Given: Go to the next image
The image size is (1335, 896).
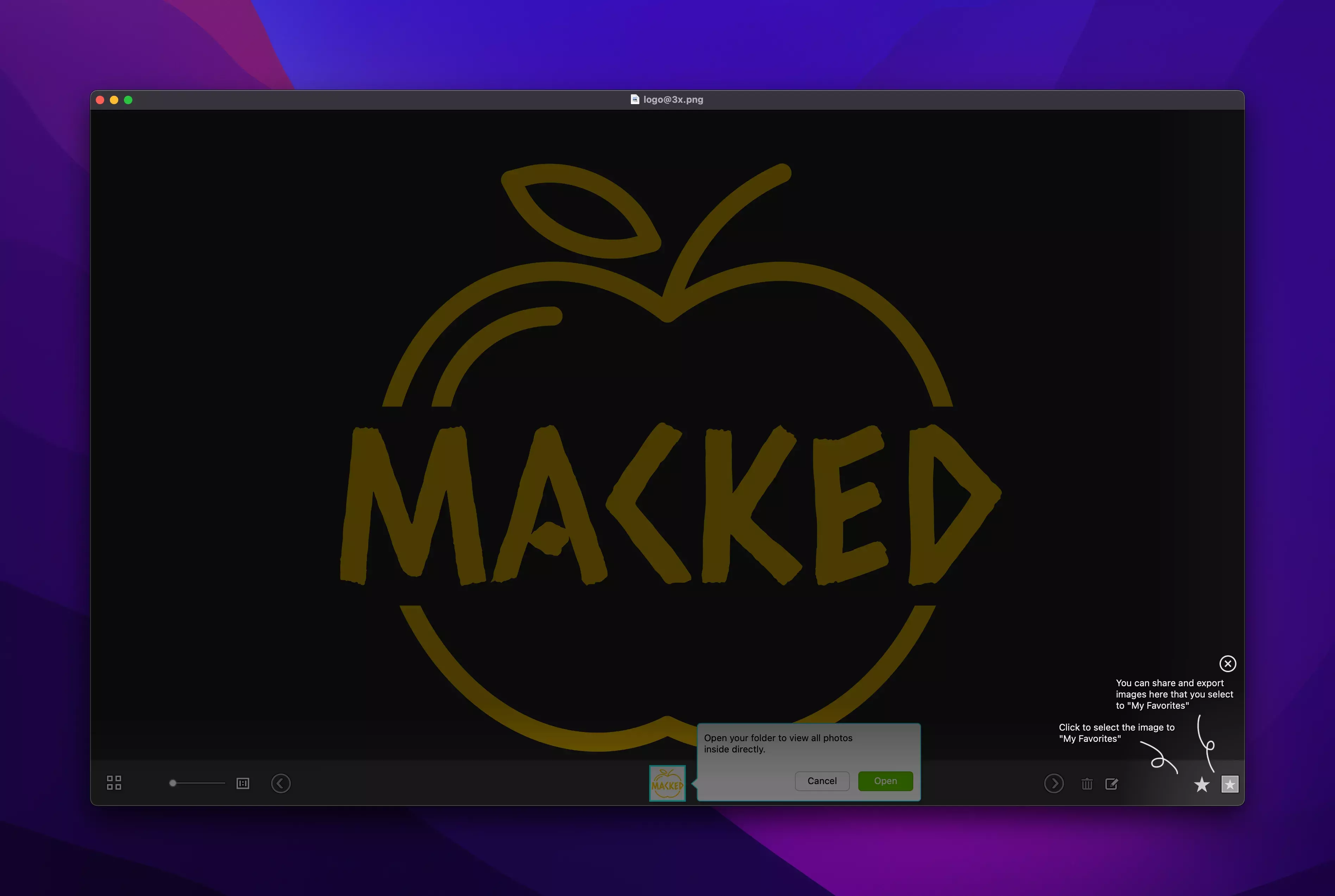Looking at the screenshot, I should (1054, 783).
